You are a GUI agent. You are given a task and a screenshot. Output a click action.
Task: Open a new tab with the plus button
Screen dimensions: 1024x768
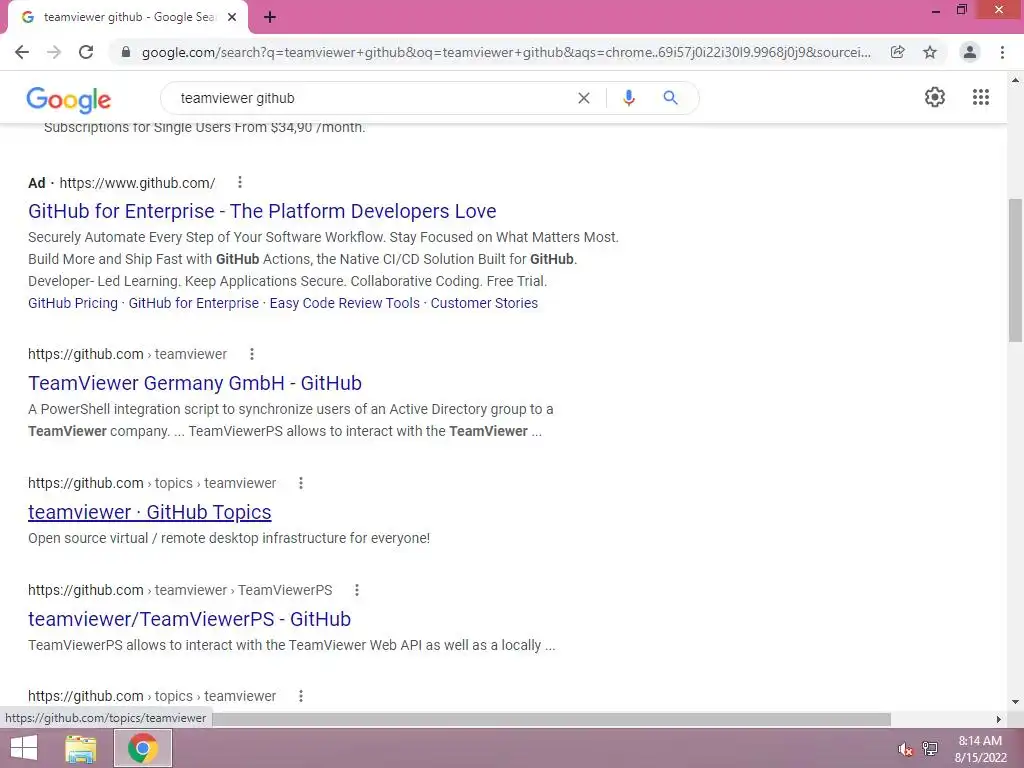pos(270,17)
